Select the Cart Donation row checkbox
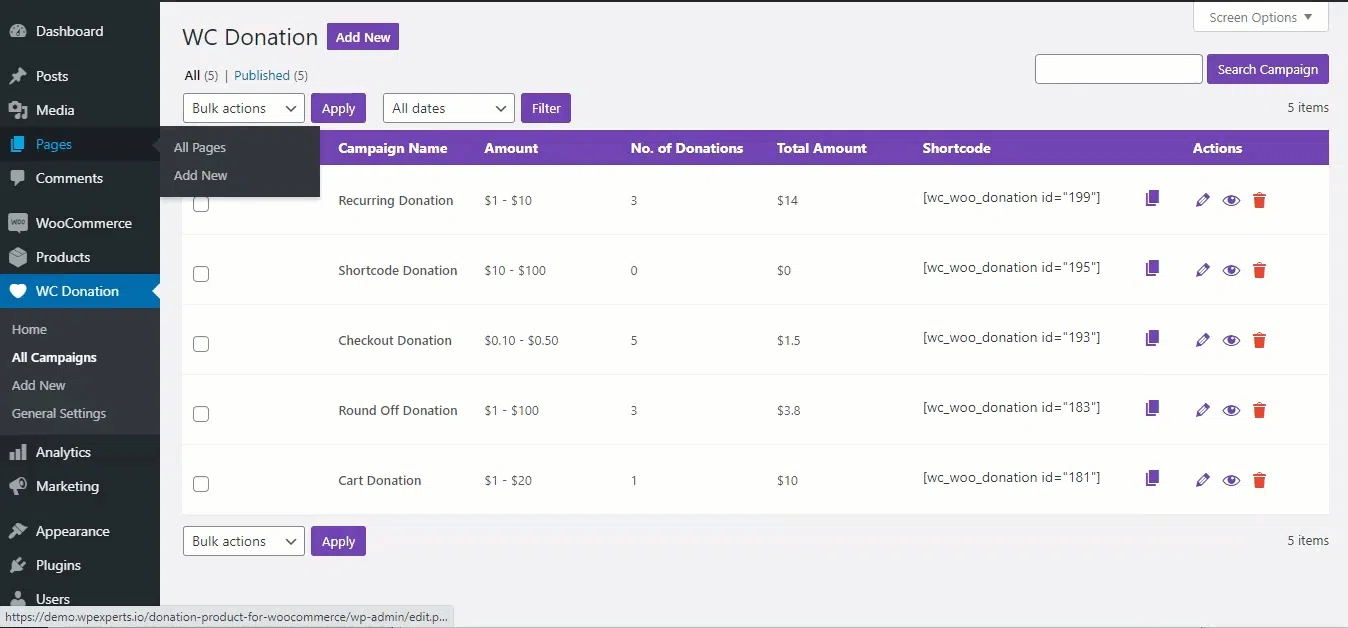Viewport: 1348px width, 628px height. pyautogui.click(x=201, y=484)
